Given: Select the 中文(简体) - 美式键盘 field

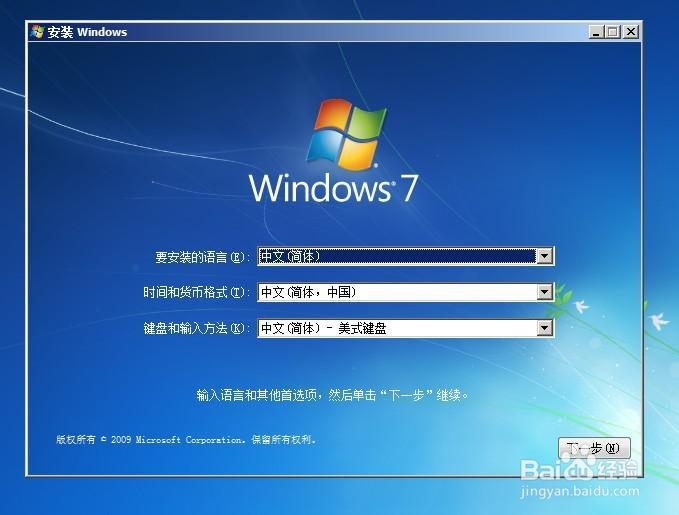Looking at the screenshot, I should tap(406, 328).
